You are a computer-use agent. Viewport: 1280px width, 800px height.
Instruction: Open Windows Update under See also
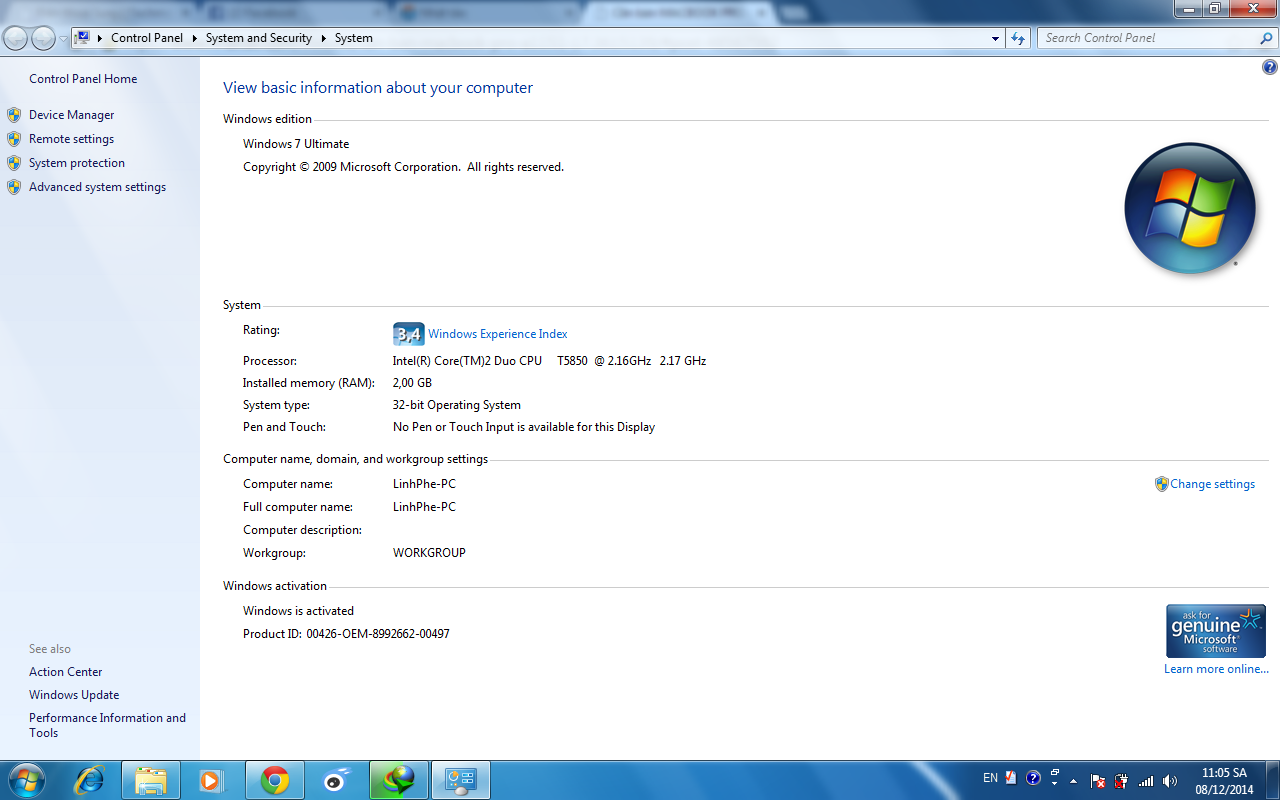74,695
